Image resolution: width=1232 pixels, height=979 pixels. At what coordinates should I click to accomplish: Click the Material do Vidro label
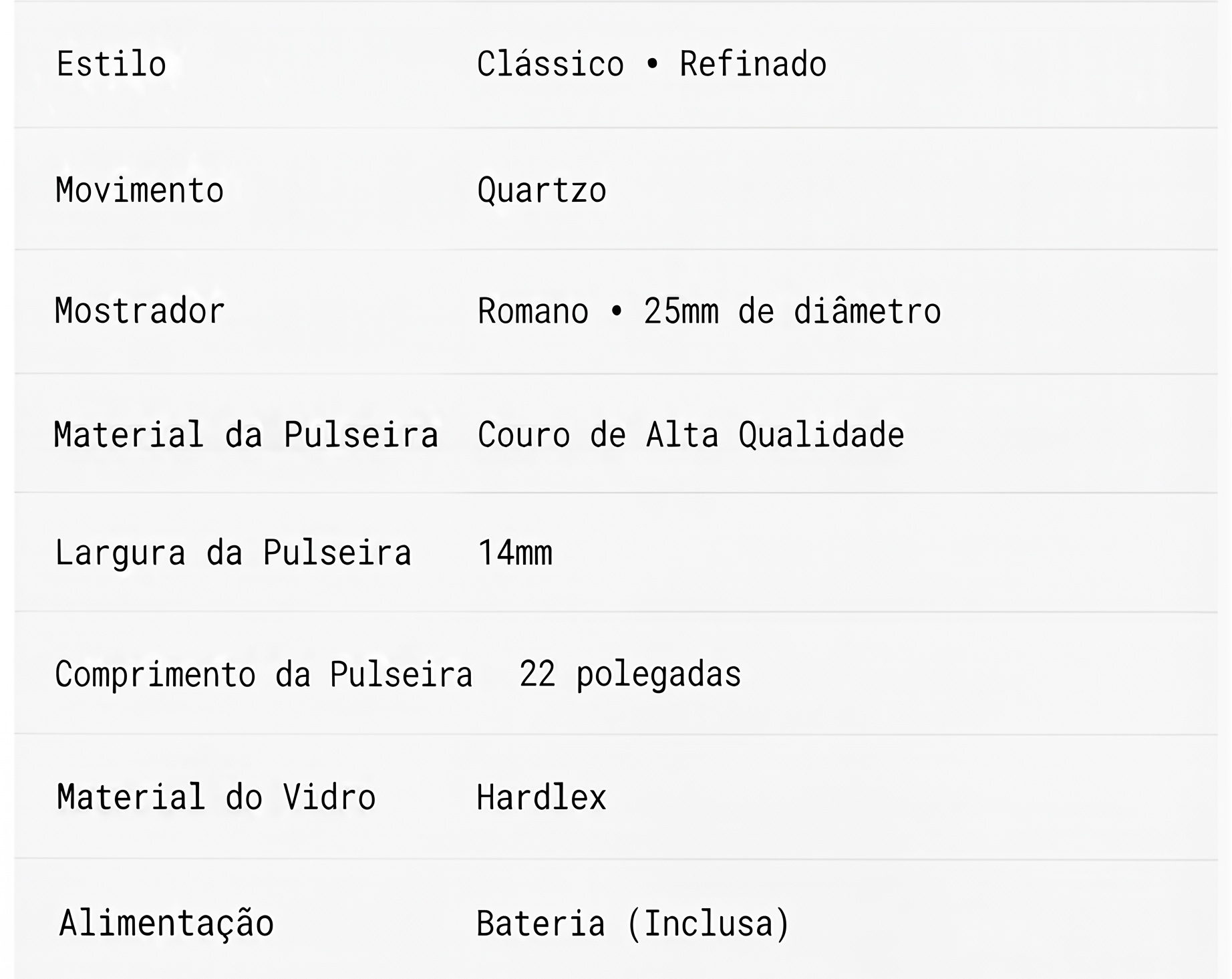tap(216, 797)
